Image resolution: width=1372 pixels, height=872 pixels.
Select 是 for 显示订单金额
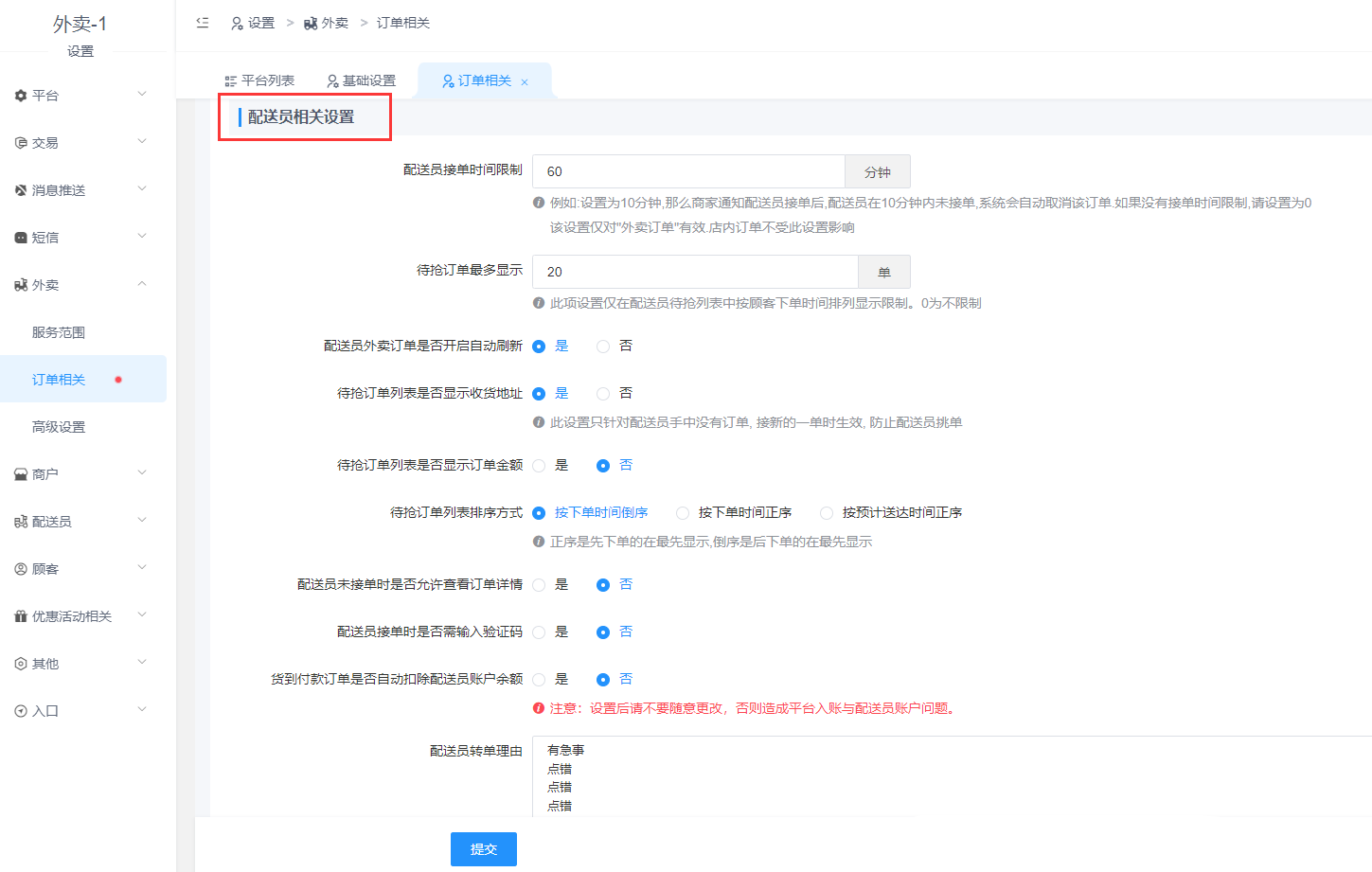539,466
